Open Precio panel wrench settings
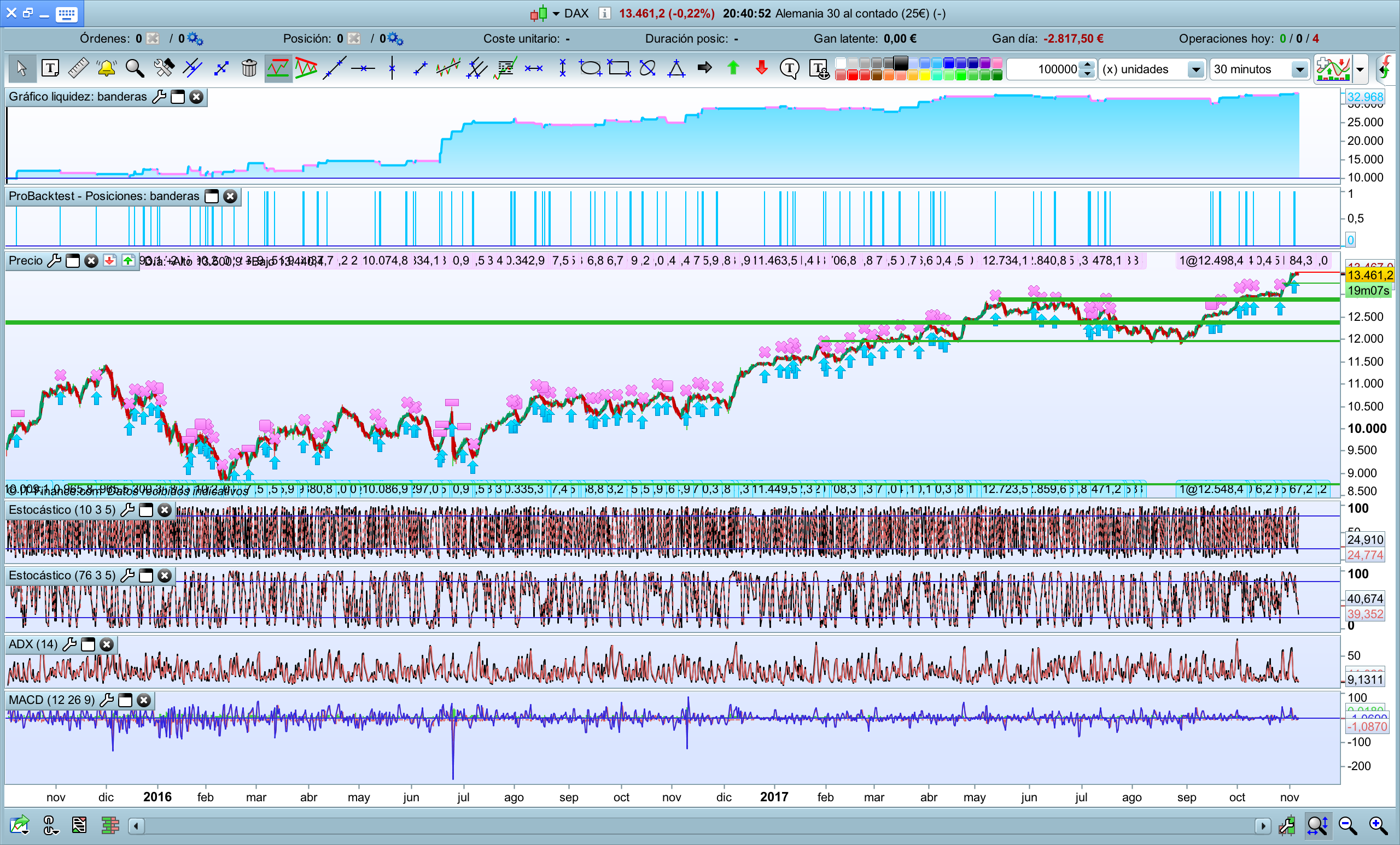Viewport: 1400px width, 845px height. click(x=54, y=261)
